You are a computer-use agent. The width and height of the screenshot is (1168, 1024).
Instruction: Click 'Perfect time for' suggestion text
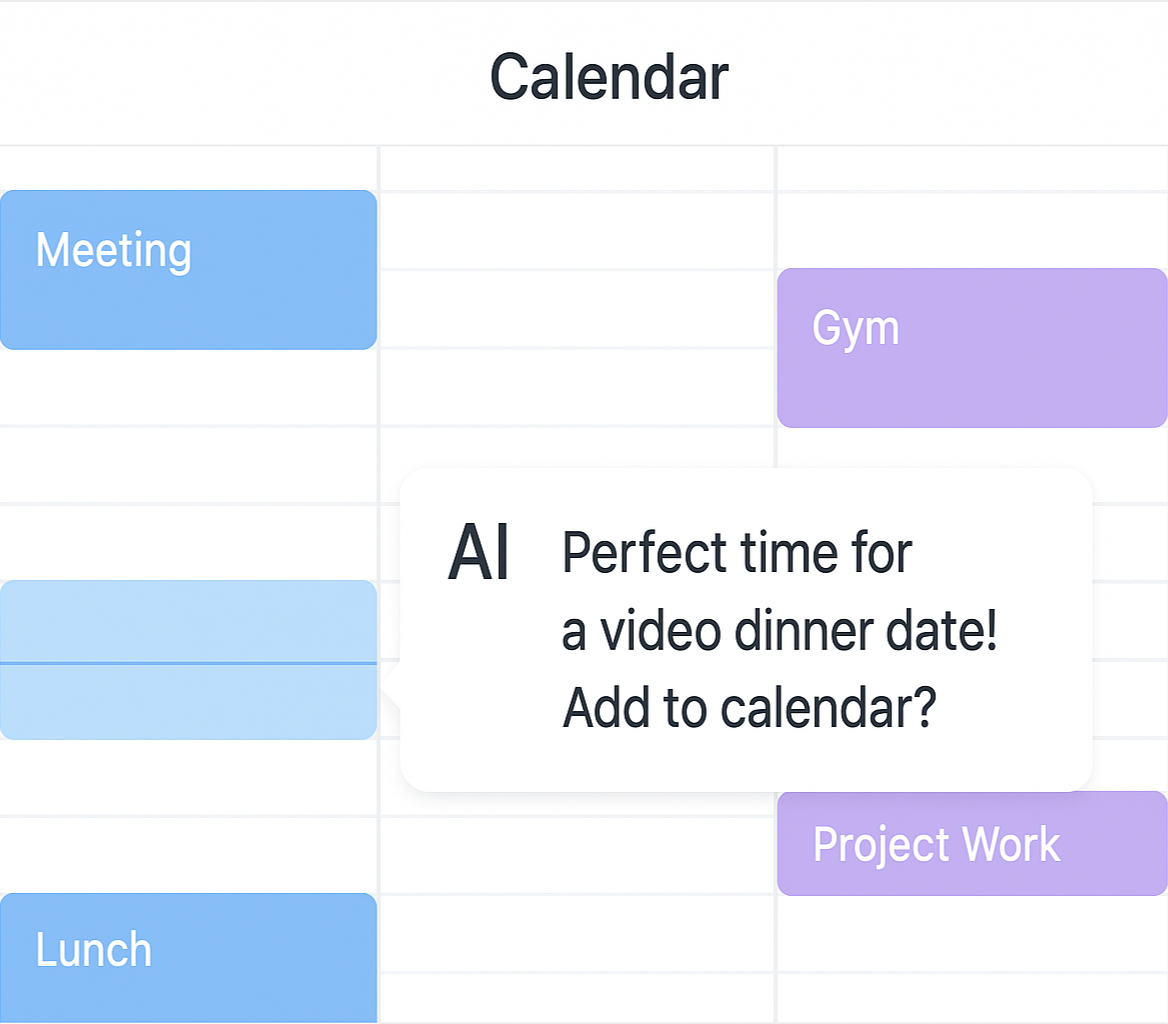[737, 553]
